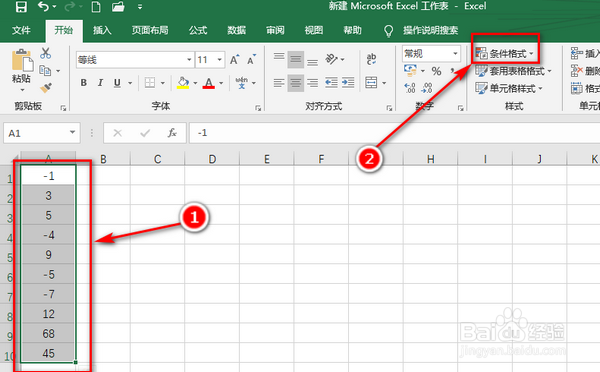600x372 pixels.
Task: Switch to the 页面布局 ribbon tab
Action: 150,30
